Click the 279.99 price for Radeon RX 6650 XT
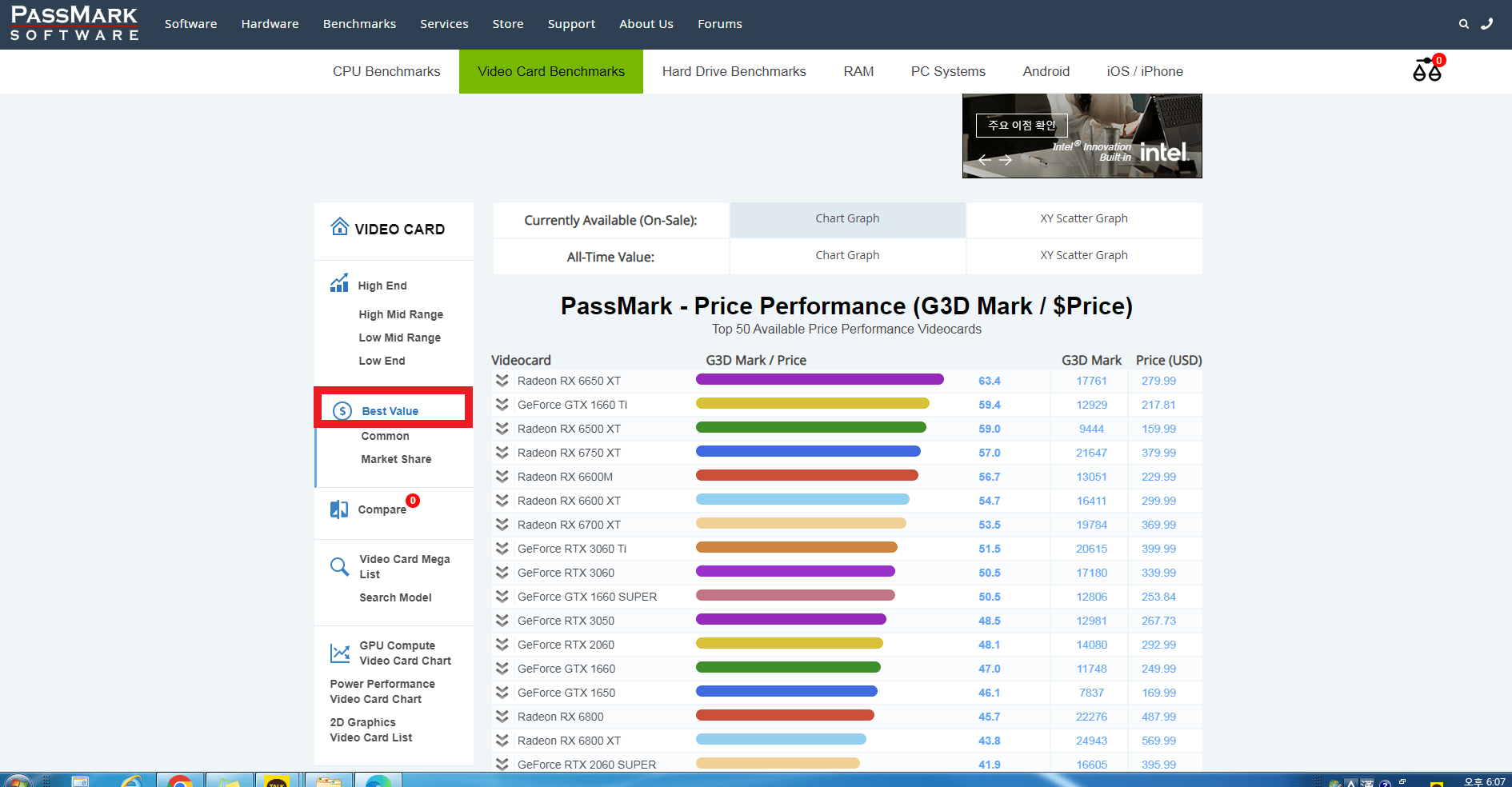The image size is (1512, 787). coord(1158,381)
